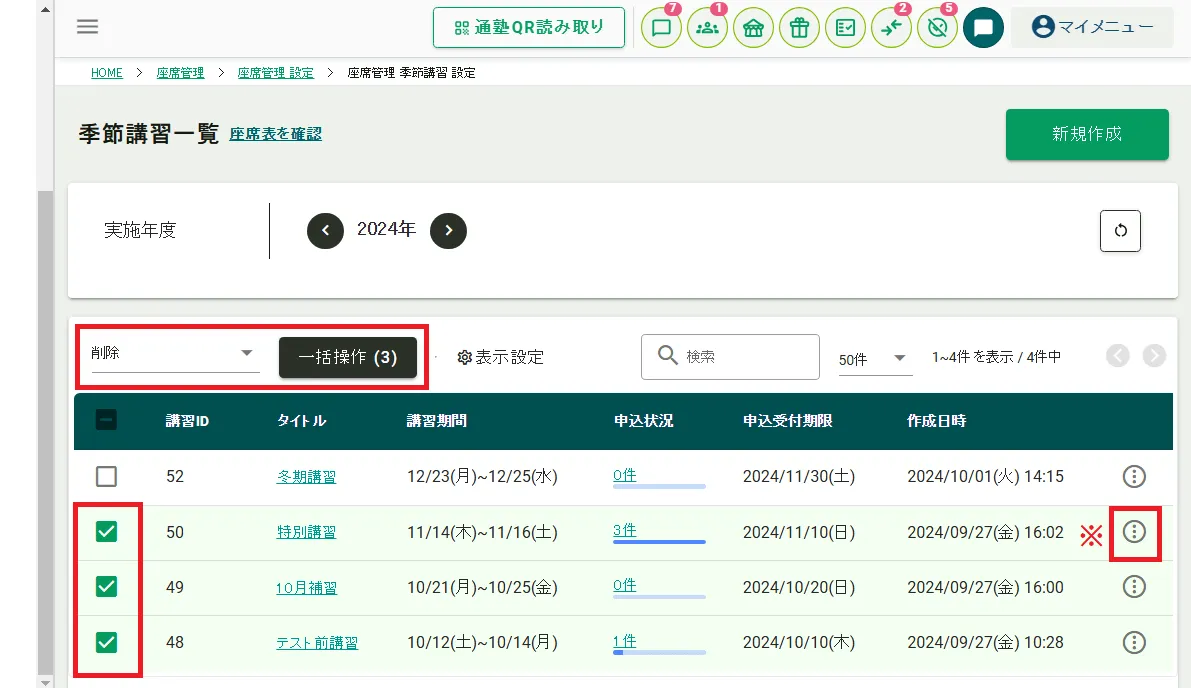Uncheck the checkbox for 講習ID 50
The height and width of the screenshot is (688, 1191).
(x=106, y=532)
